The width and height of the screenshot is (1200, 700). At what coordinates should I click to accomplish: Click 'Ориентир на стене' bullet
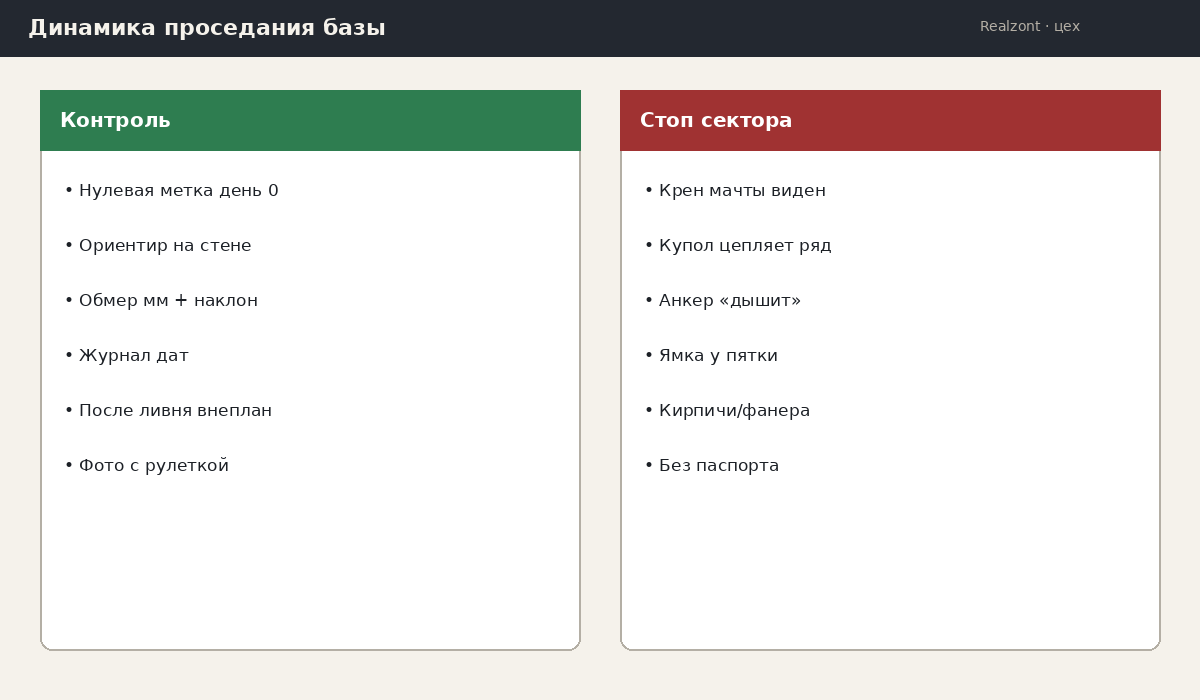click(158, 246)
